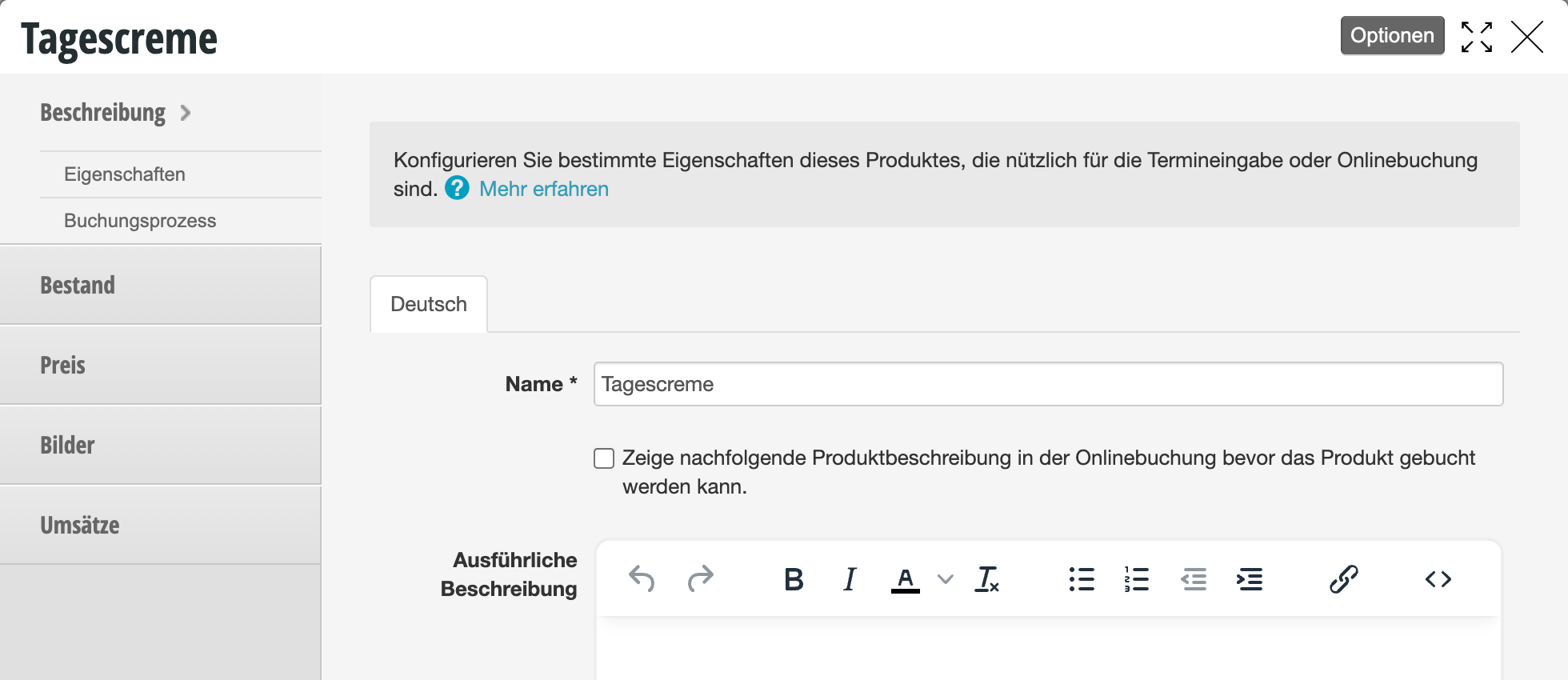The image size is (1568, 680).
Task: Insert a bulleted list
Action: click(x=1082, y=578)
